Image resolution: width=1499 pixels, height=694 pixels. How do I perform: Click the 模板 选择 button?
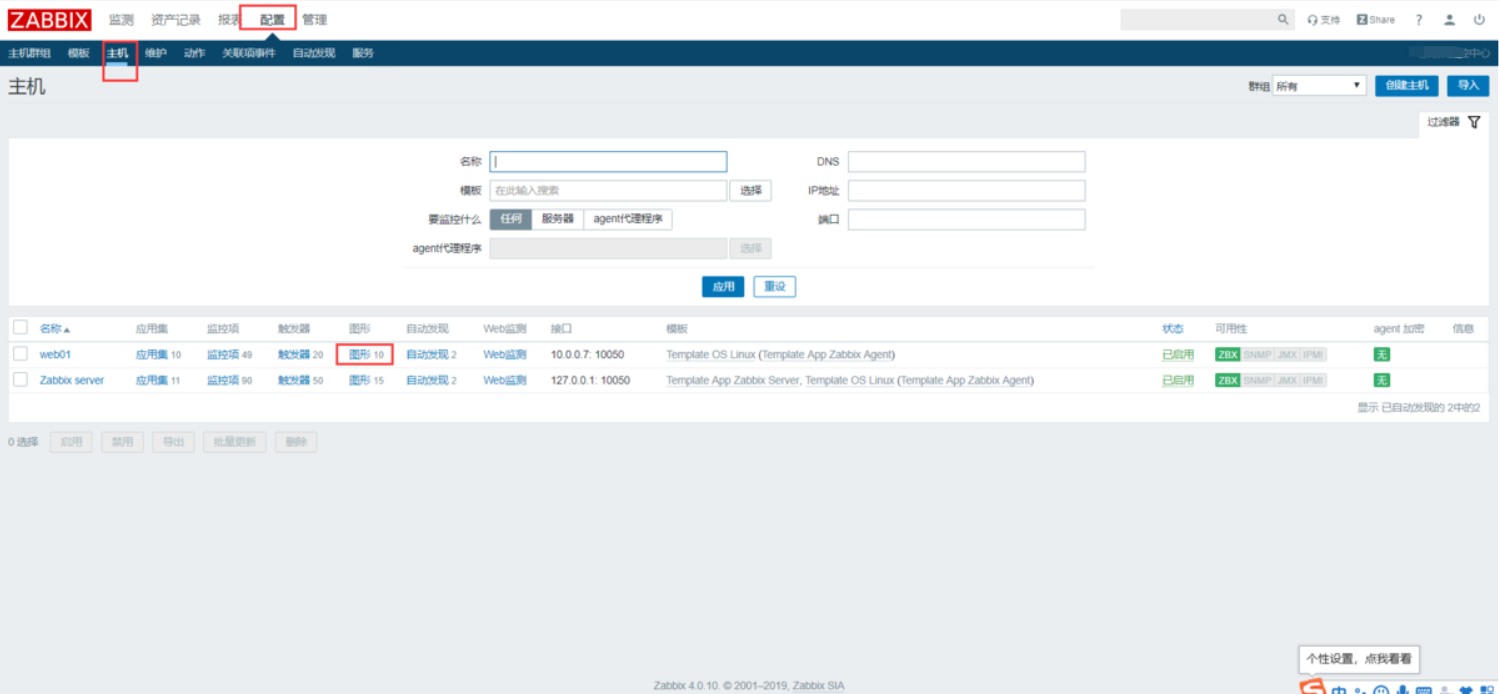pos(751,191)
